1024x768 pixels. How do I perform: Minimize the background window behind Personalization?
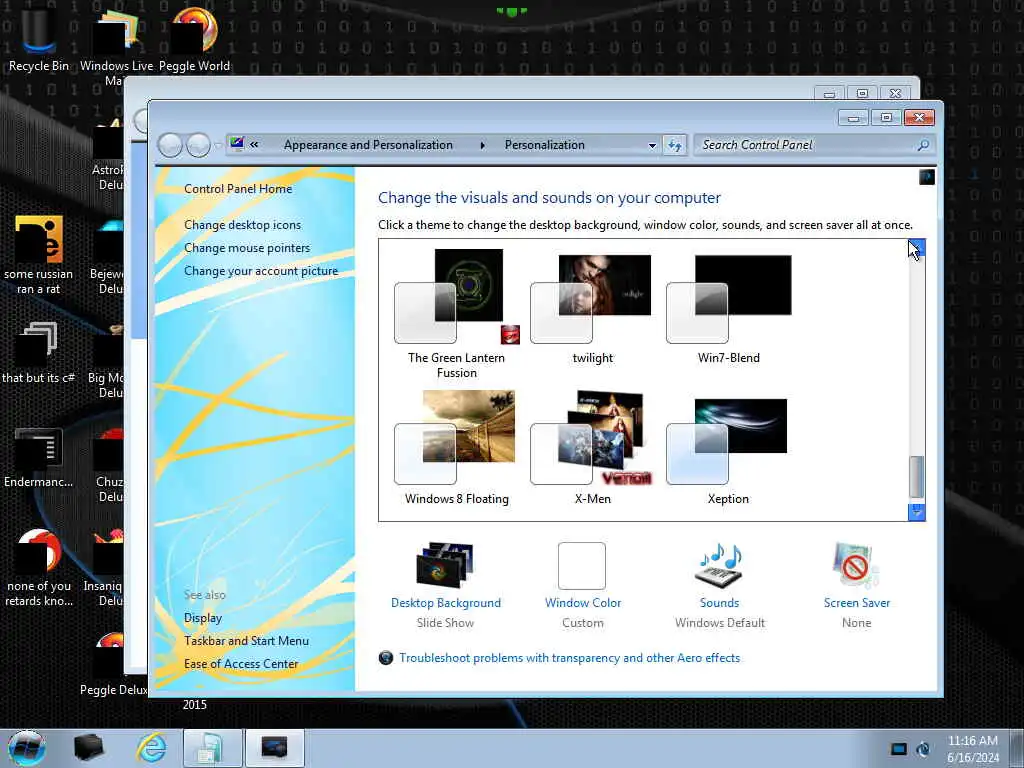click(x=829, y=94)
